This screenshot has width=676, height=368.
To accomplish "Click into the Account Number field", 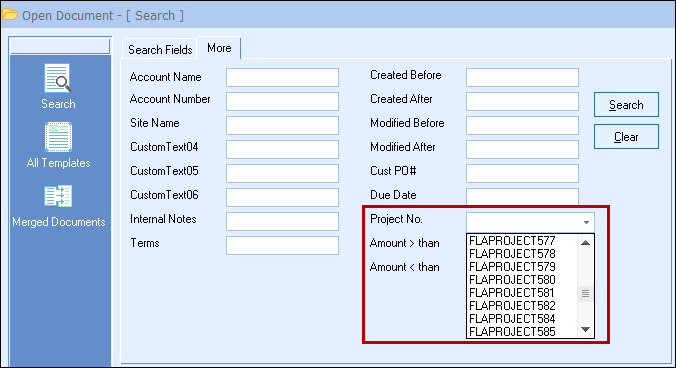I will 282,101.
